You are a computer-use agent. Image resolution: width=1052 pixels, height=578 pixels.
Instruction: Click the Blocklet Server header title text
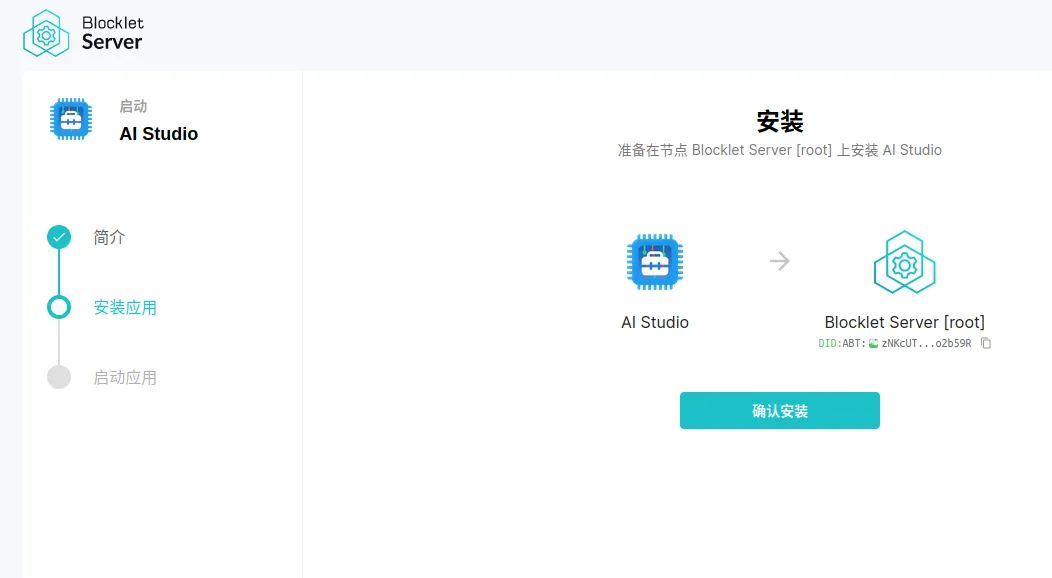pos(113,33)
